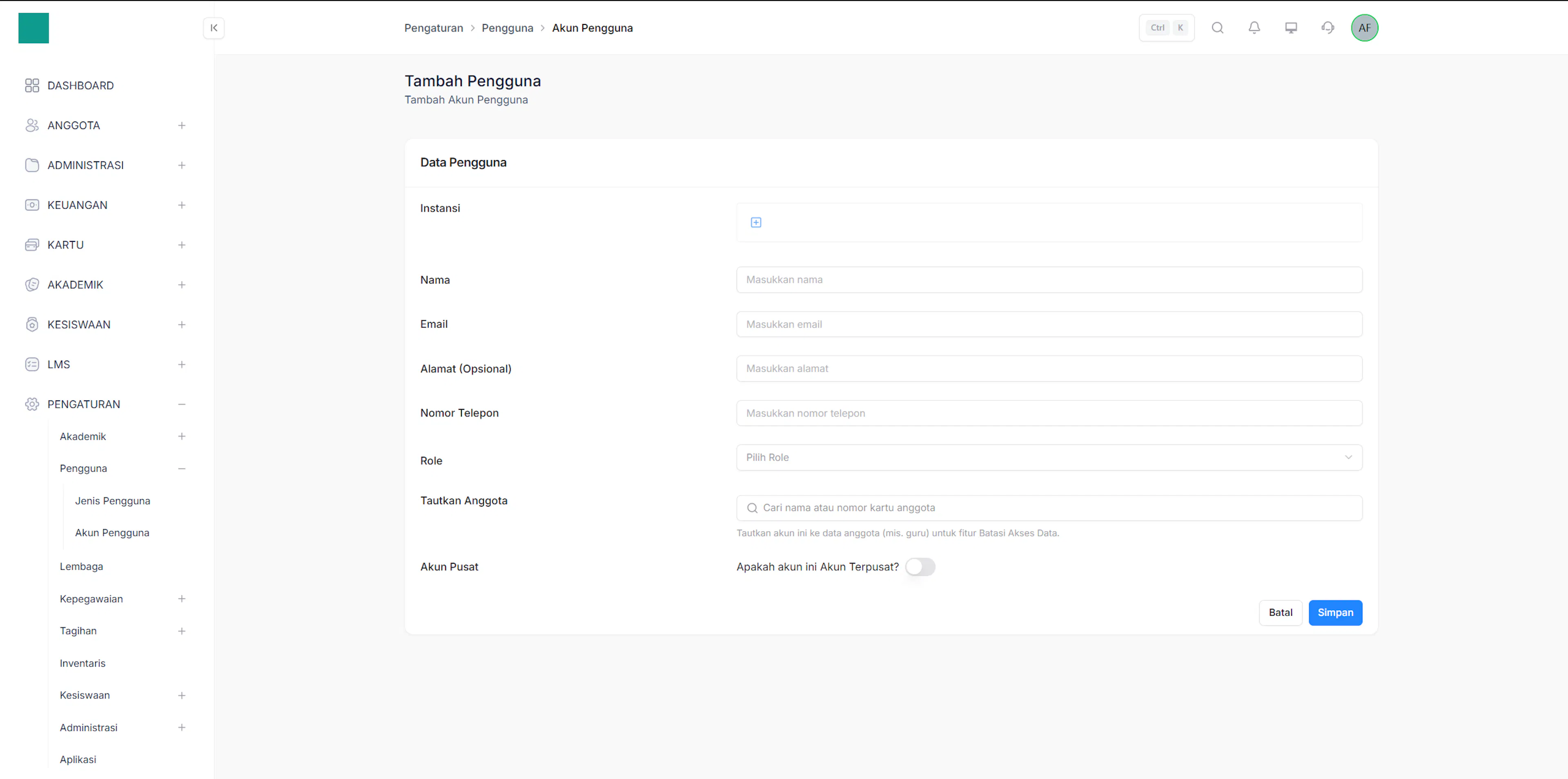Focus the Email input field
The image size is (1568, 779).
tap(1049, 325)
